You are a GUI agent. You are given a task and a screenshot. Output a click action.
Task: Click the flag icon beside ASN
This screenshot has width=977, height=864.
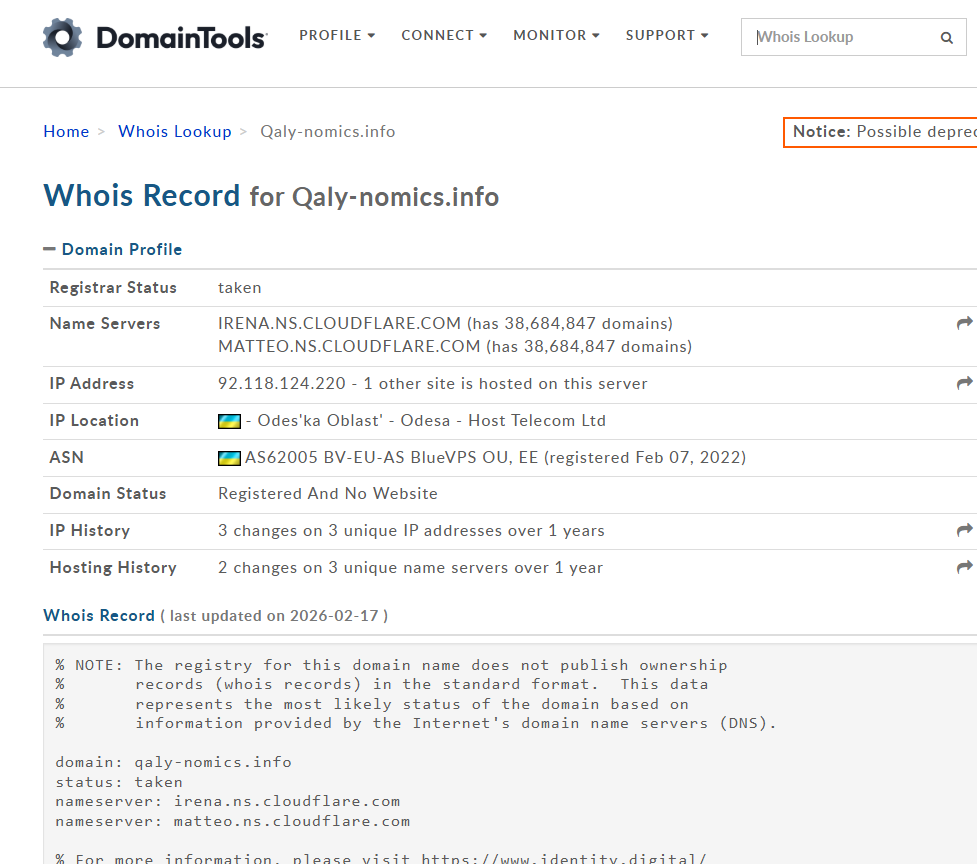(x=229, y=458)
